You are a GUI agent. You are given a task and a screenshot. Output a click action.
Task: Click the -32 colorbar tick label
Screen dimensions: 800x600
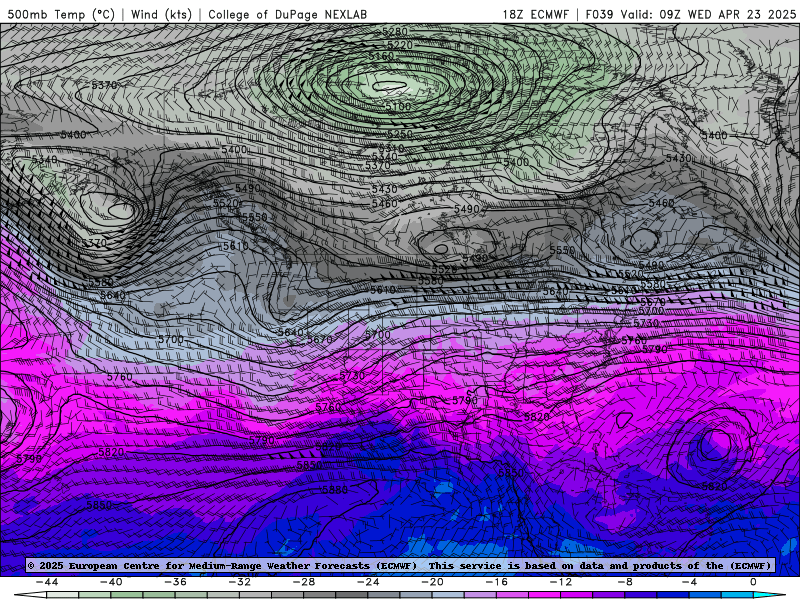(x=239, y=582)
